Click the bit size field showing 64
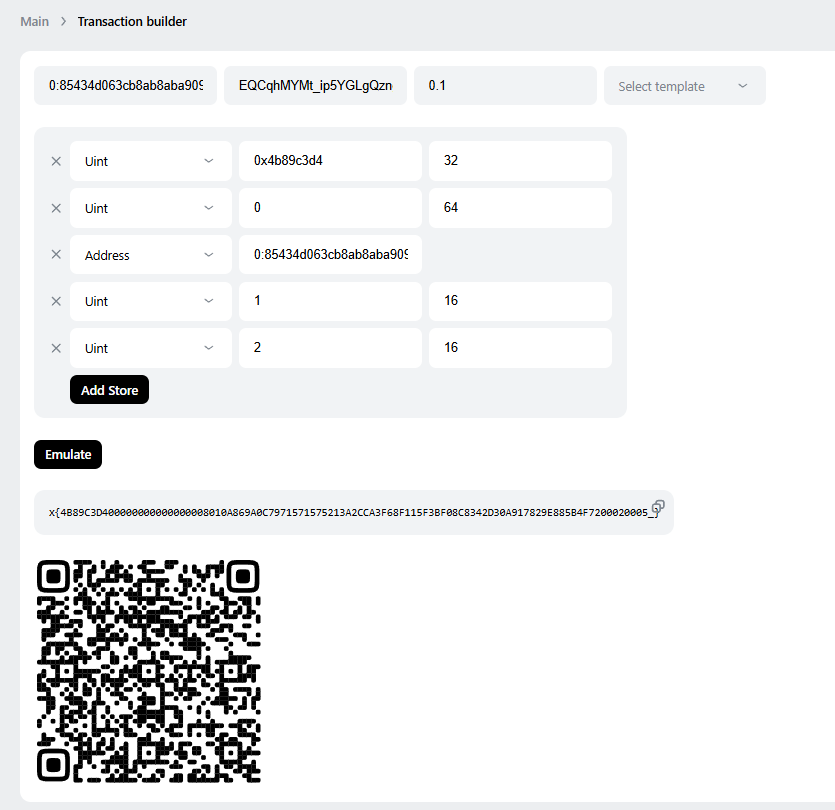This screenshot has width=835, height=810. (520, 208)
